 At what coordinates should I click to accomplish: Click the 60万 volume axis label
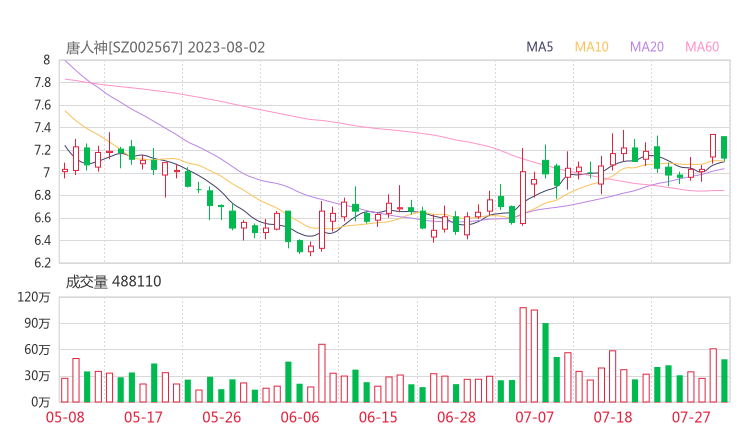(37, 350)
